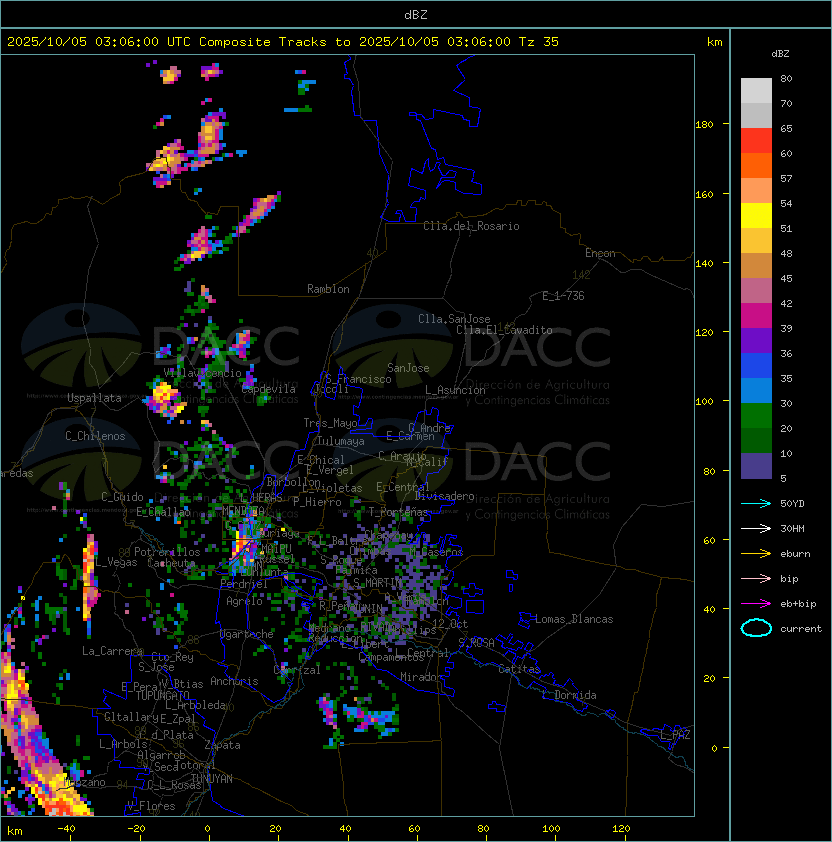Viewport: 832px width, 842px height.
Task: Click the cyan 'current' ellipse symbol
Action: tap(756, 628)
